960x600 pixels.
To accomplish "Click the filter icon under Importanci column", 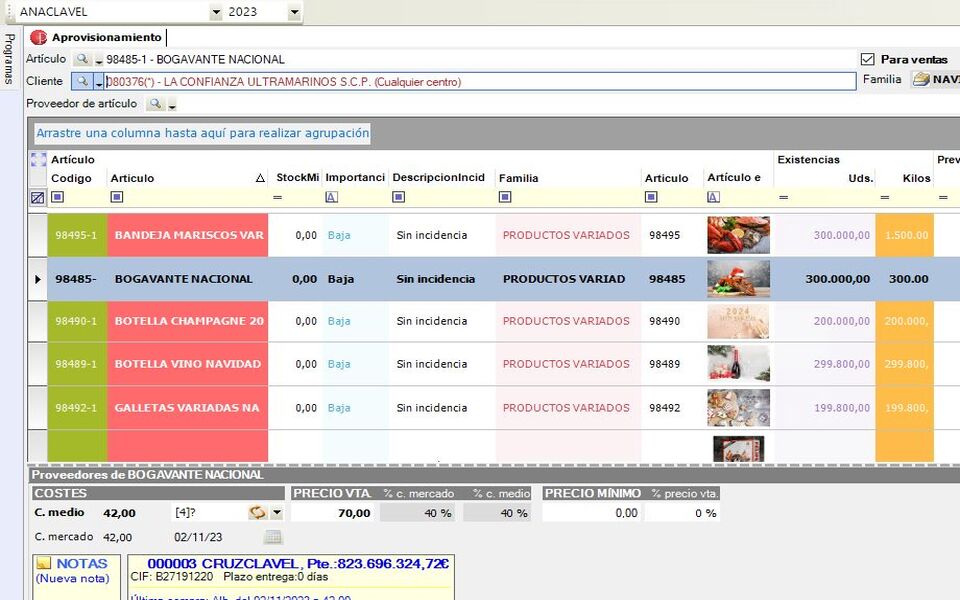I will (x=332, y=198).
